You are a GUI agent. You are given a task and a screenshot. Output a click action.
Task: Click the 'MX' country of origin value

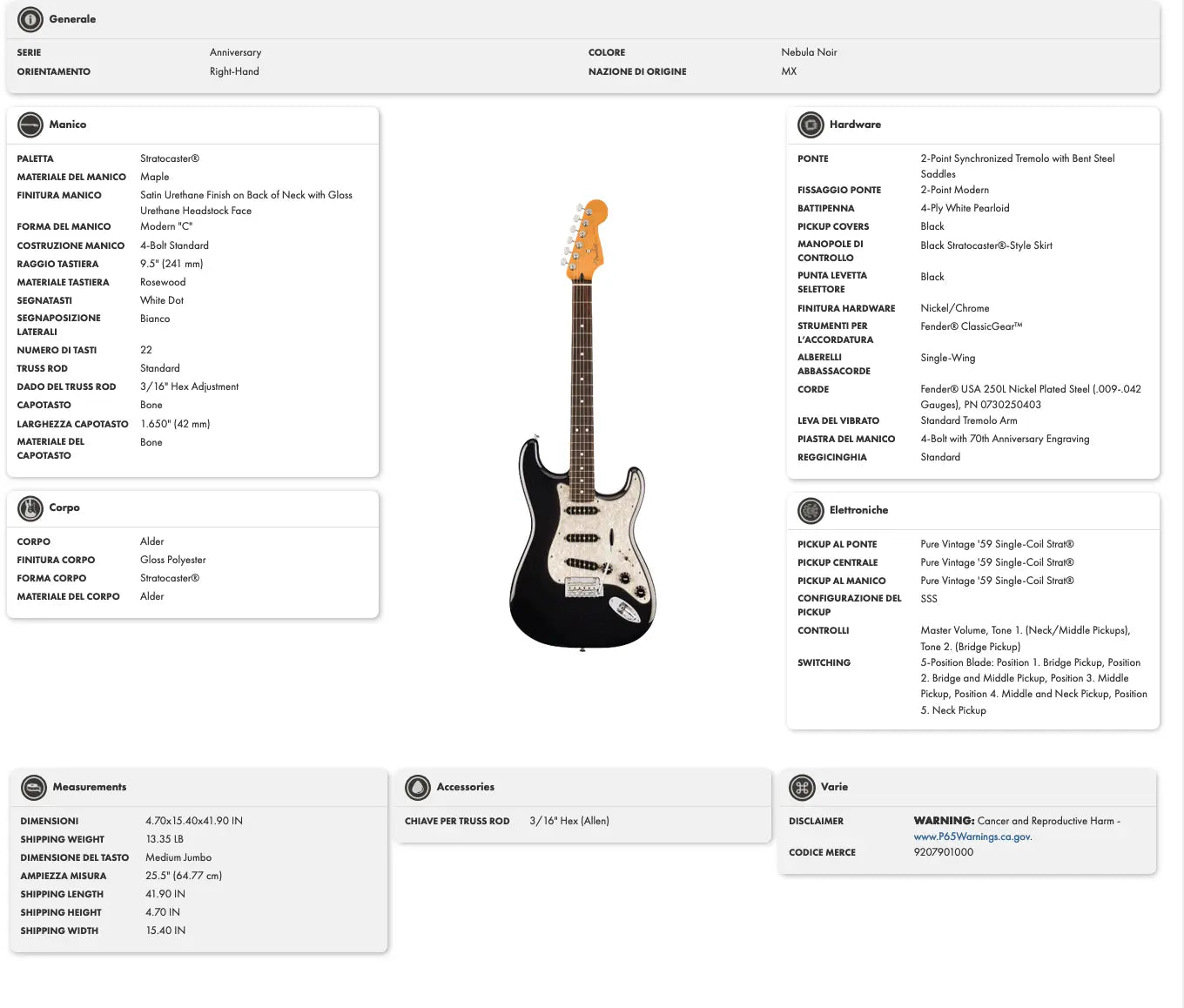[789, 71]
